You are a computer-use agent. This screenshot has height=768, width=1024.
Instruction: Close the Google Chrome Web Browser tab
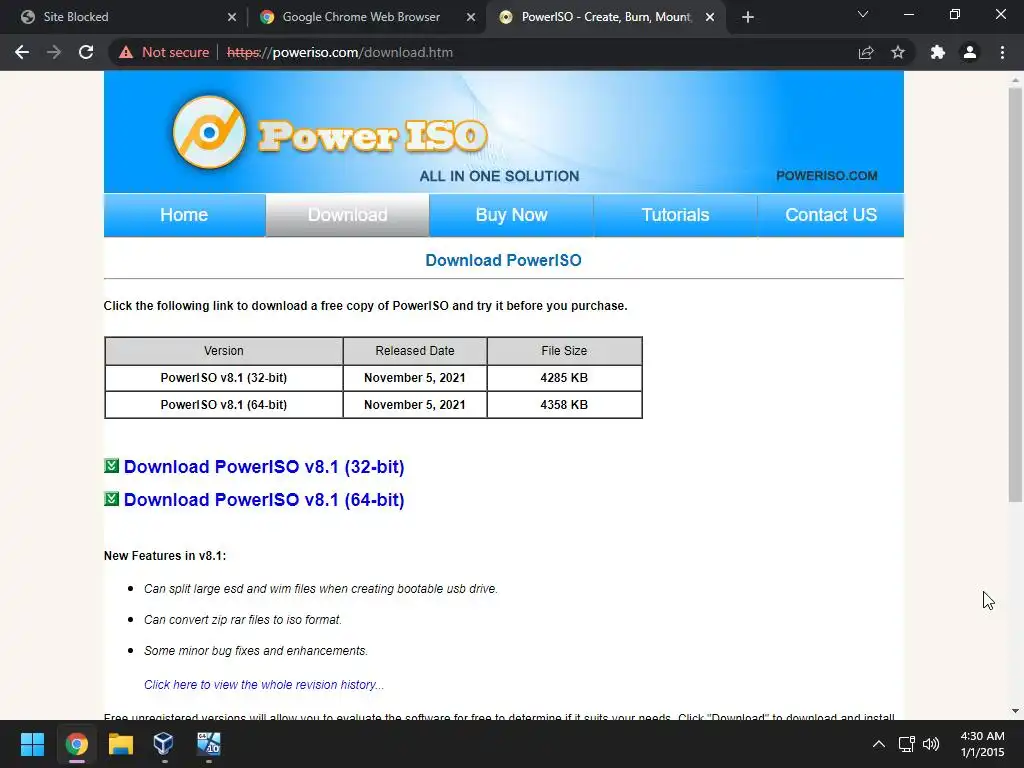point(471,17)
